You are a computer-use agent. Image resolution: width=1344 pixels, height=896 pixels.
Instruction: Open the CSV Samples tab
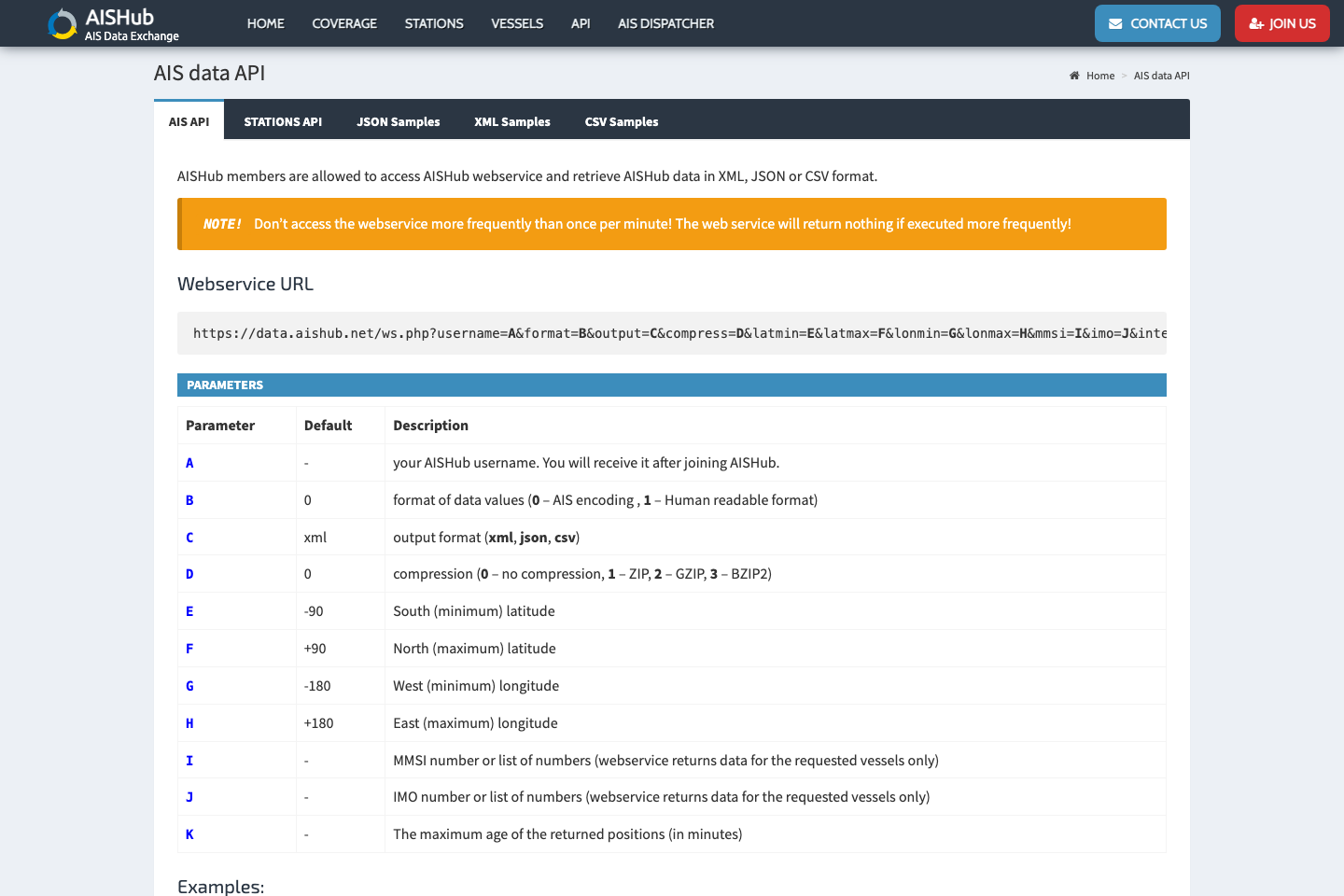click(x=621, y=121)
